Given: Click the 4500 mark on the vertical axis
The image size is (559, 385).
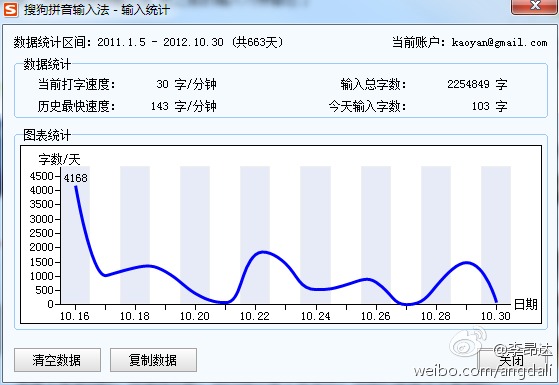Looking at the screenshot, I should point(41,176).
